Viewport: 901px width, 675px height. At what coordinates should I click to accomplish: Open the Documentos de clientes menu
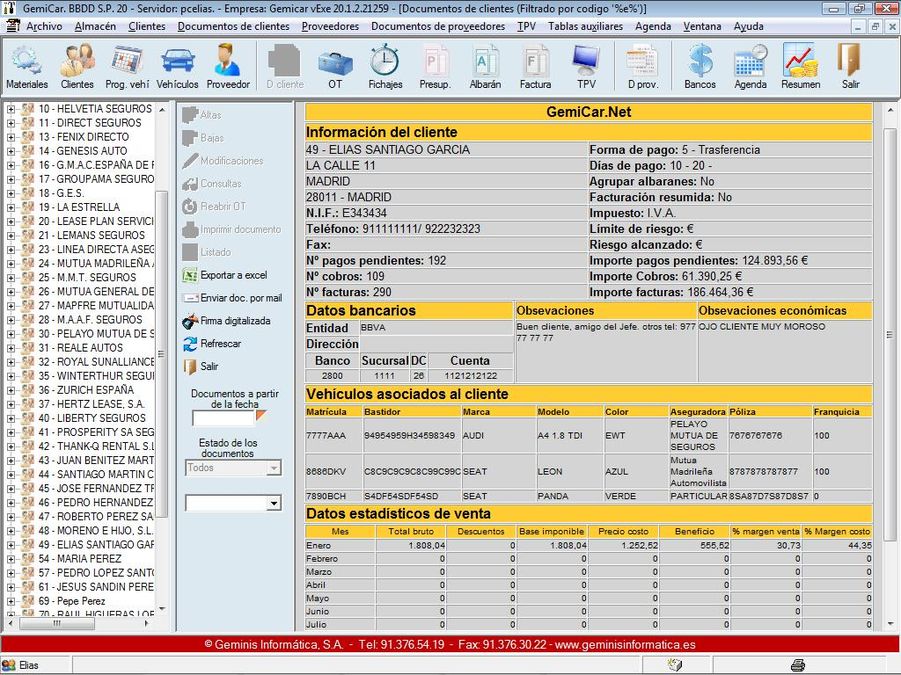[x=233, y=26]
